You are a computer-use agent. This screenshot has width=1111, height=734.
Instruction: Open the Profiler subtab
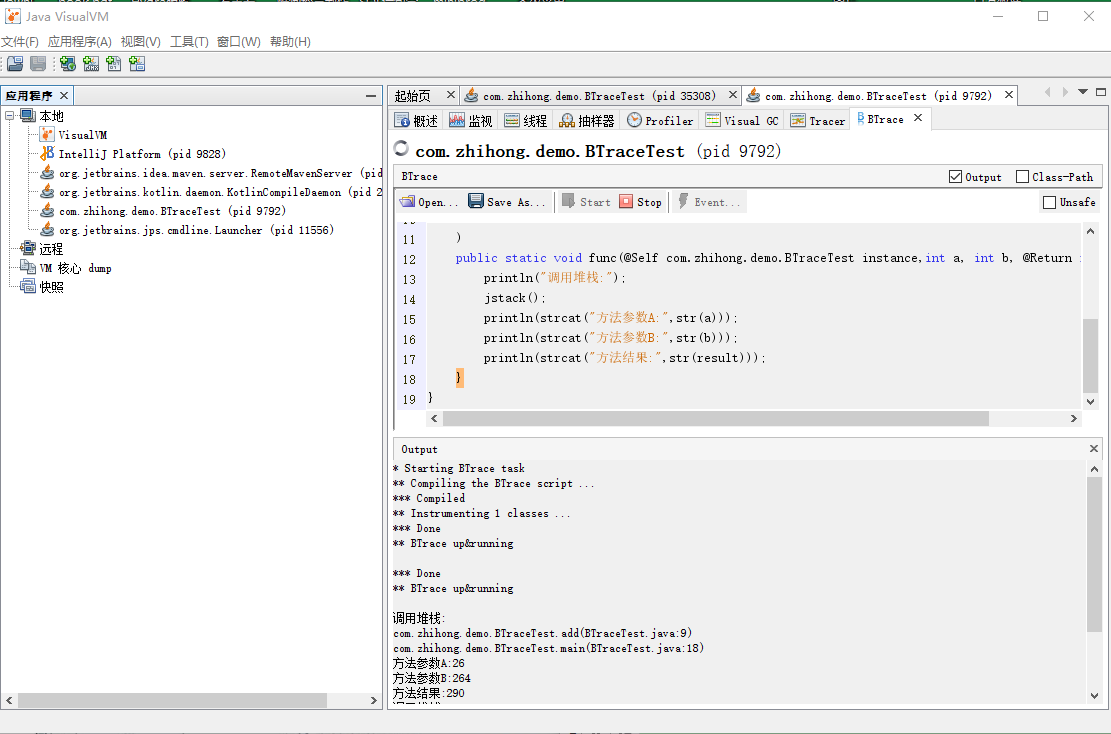[660, 120]
